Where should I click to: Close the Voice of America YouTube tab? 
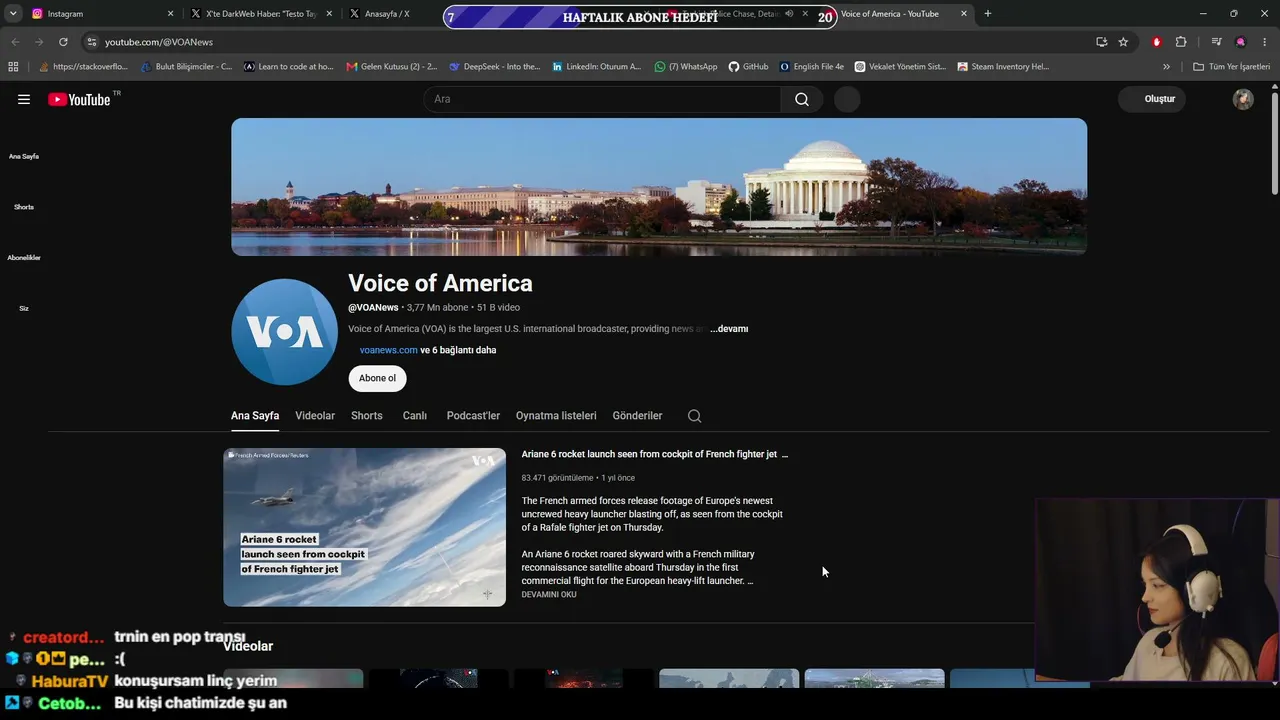(x=964, y=14)
